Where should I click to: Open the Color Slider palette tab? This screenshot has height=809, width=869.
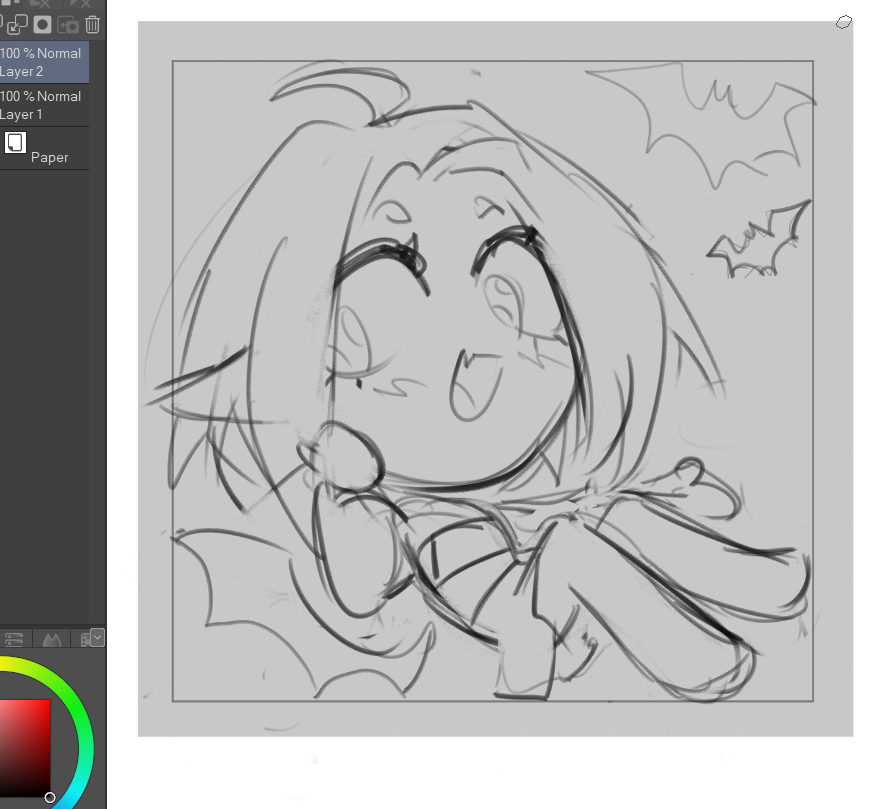click(14, 639)
